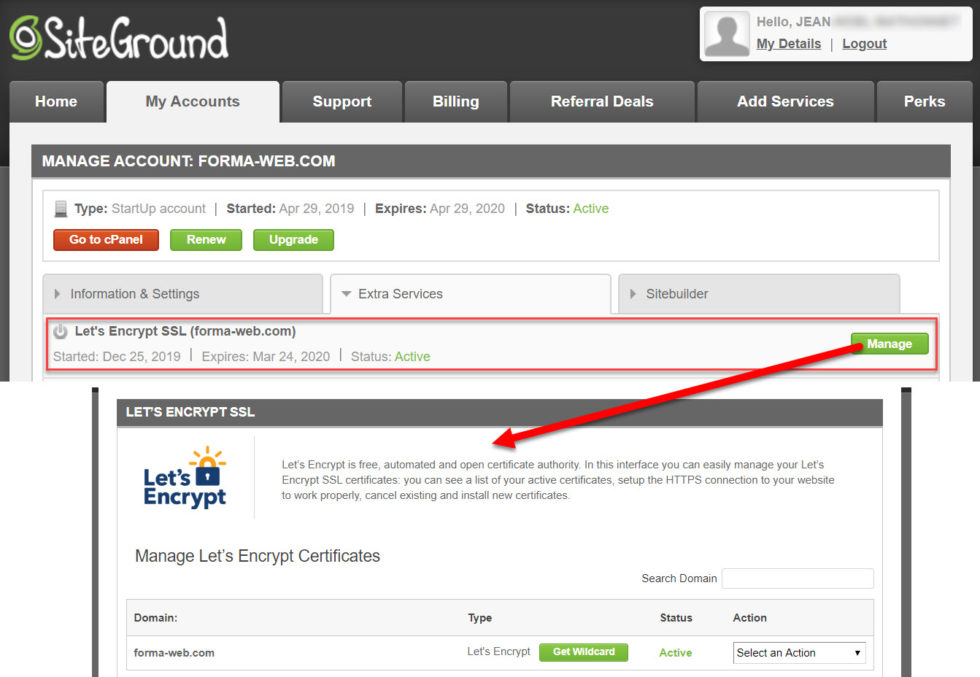Collapse the Extra Services section
980x677 pixels.
470,294
